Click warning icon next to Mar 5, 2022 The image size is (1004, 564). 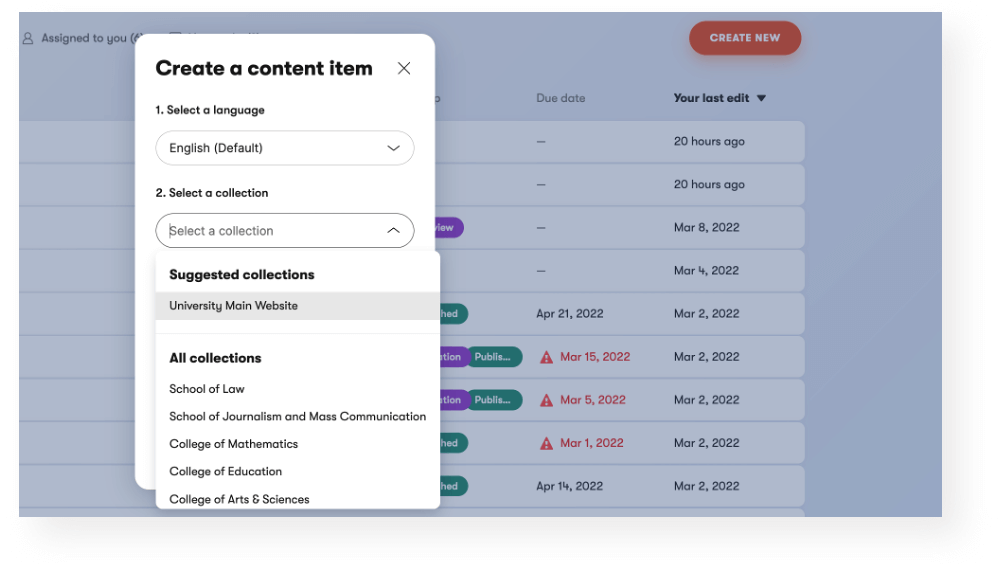[546, 400]
